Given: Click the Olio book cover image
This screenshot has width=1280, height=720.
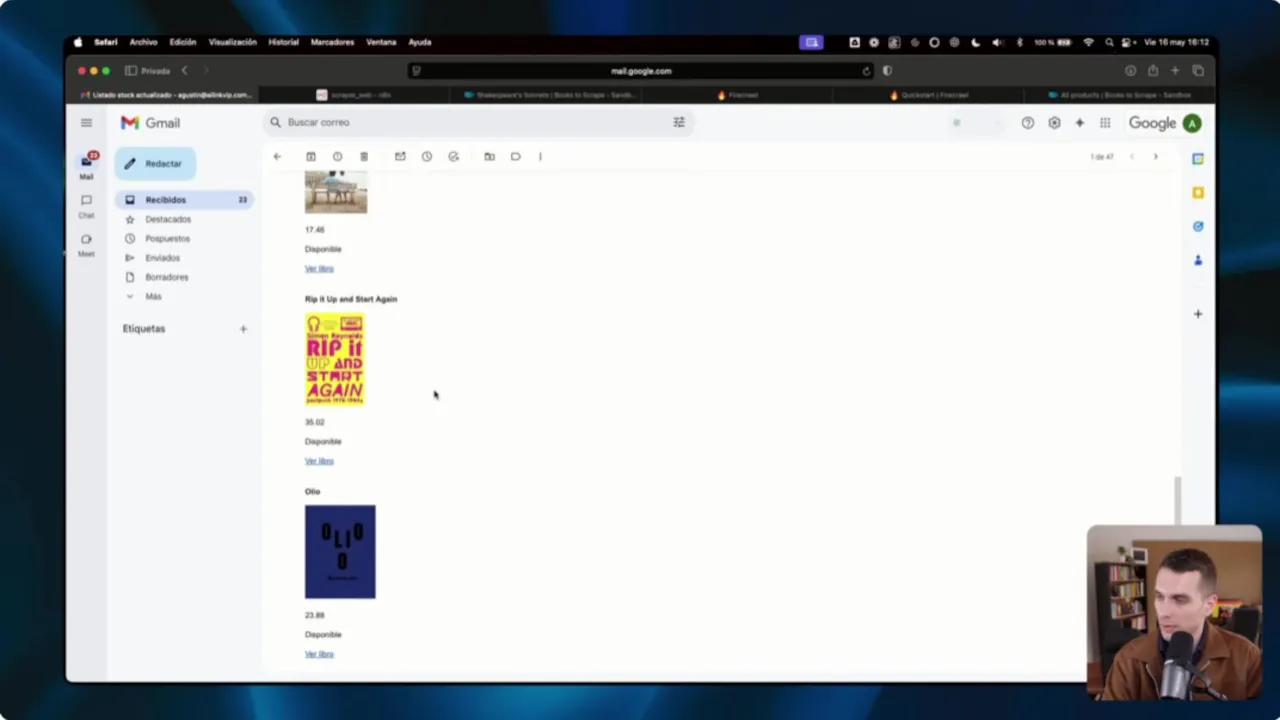Looking at the screenshot, I should click(x=340, y=552).
